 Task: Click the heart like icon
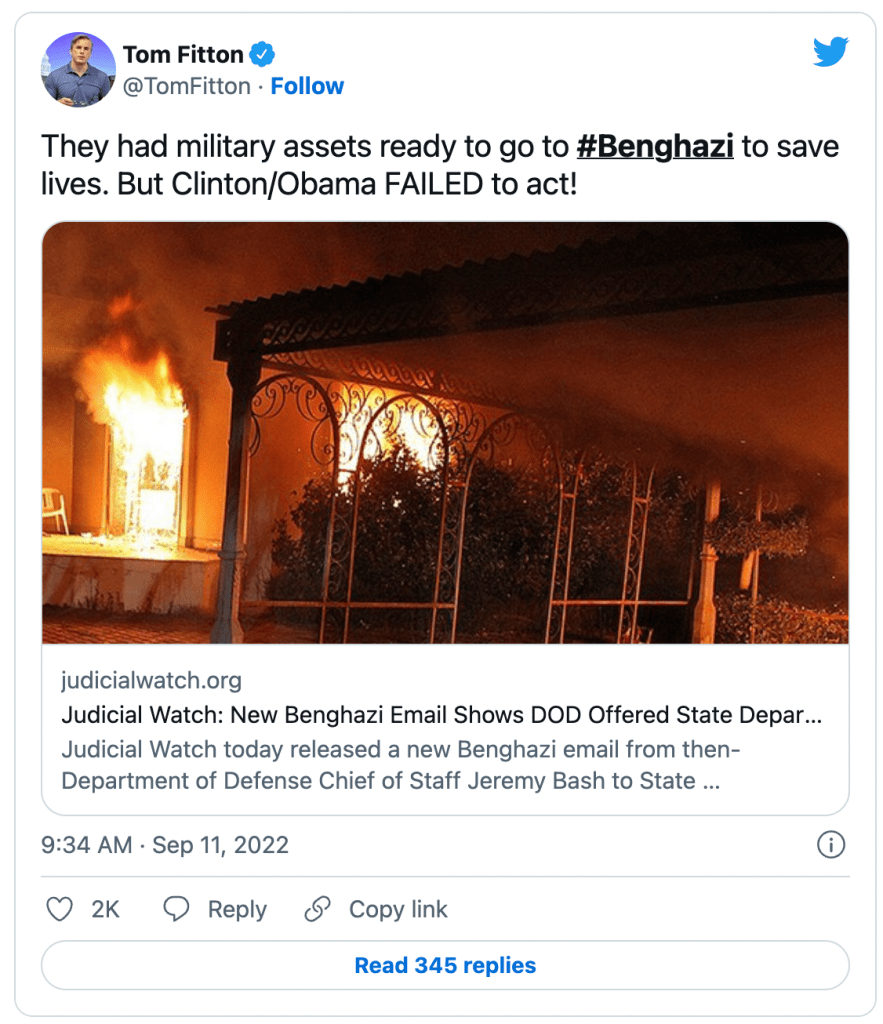pos(61,909)
